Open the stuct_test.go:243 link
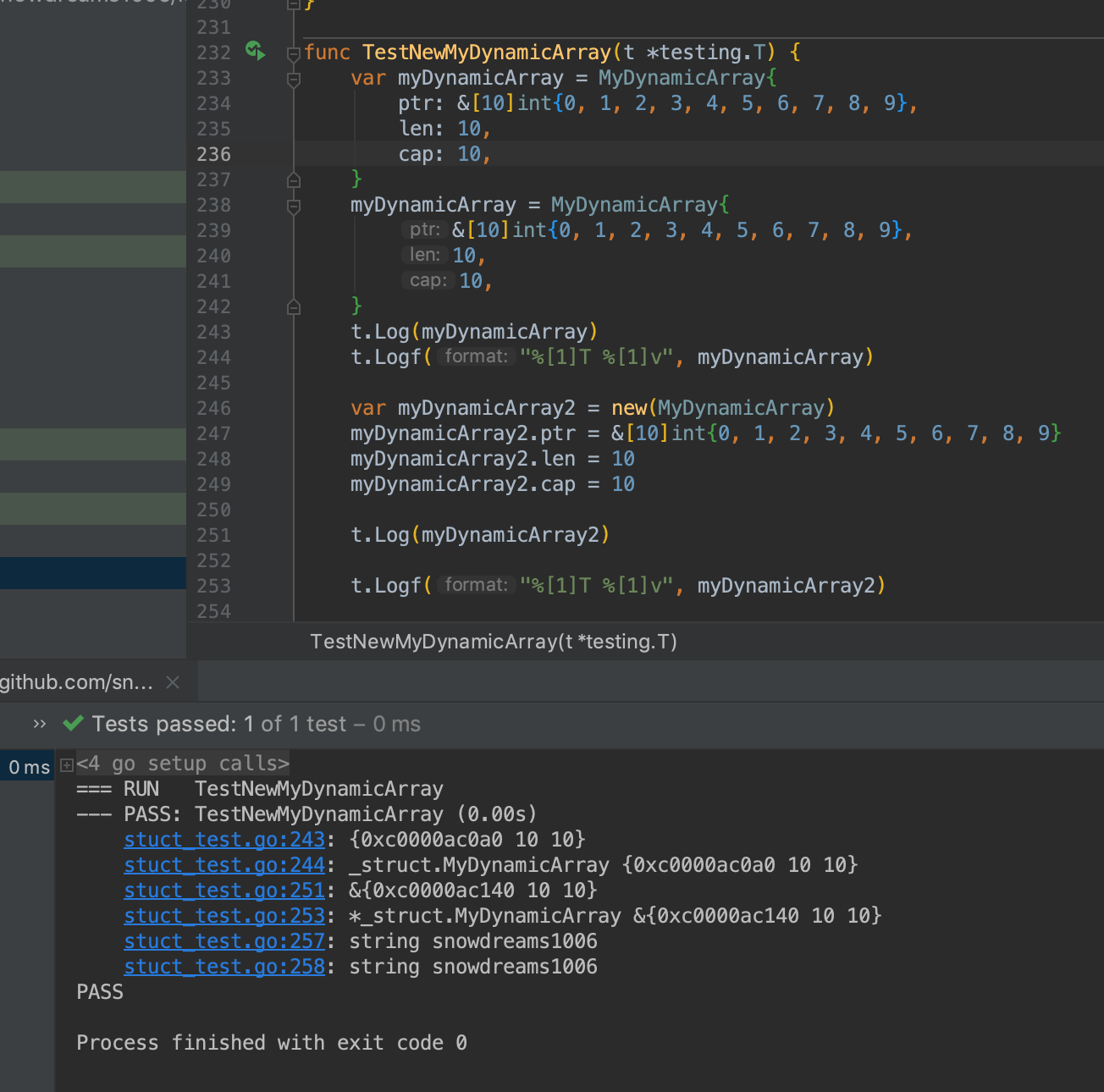Image resolution: width=1104 pixels, height=1092 pixels. point(224,839)
